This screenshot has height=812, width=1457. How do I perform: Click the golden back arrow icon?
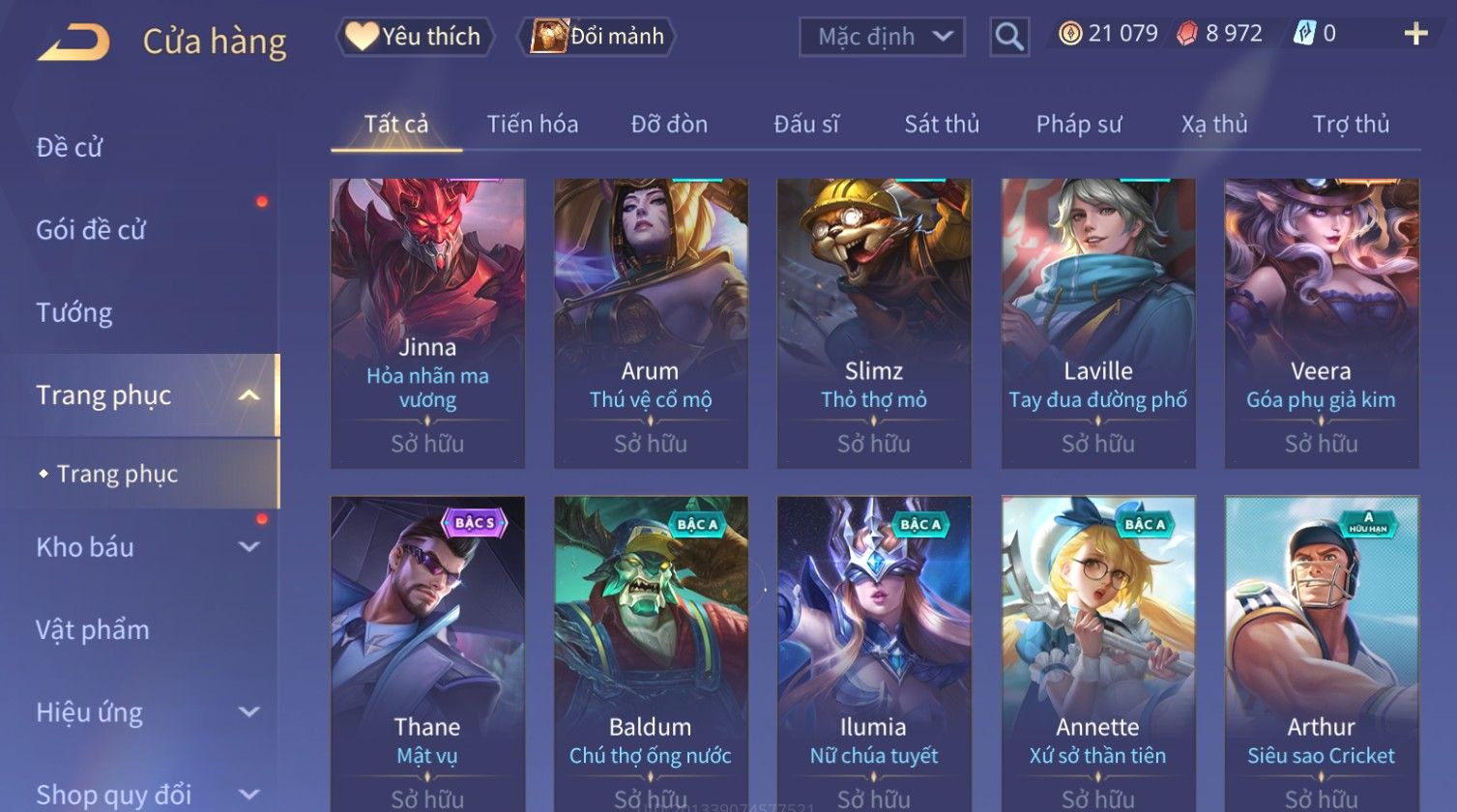pos(73,43)
